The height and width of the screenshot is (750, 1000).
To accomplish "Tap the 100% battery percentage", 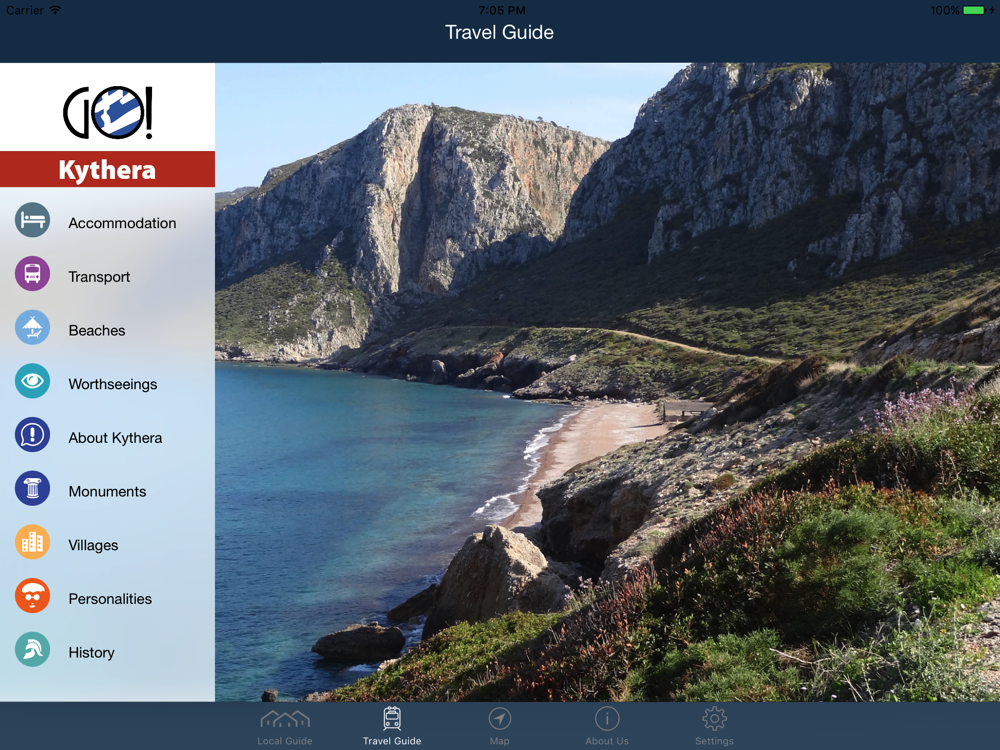I will 945,10.
